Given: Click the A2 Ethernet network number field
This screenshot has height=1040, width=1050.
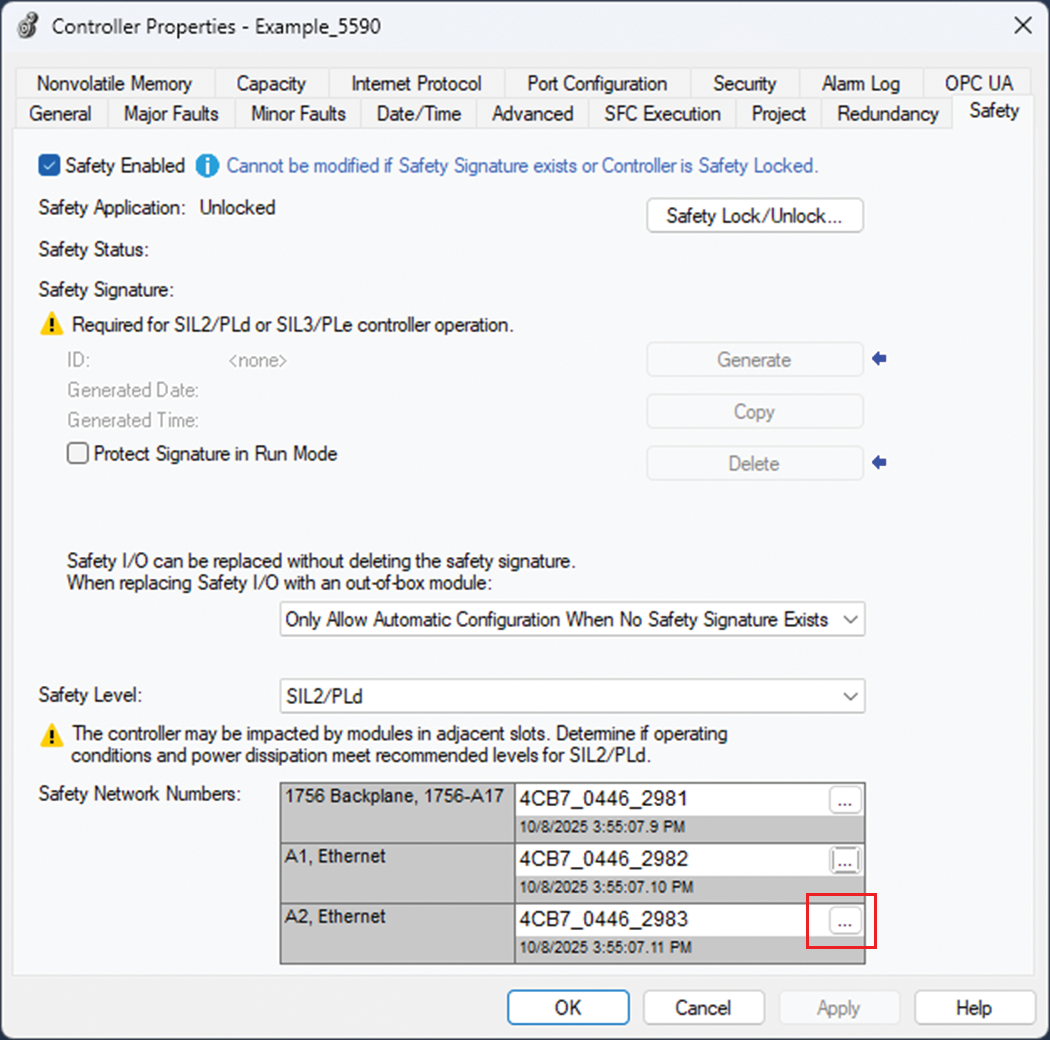Looking at the screenshot, I should click(670, 919).
